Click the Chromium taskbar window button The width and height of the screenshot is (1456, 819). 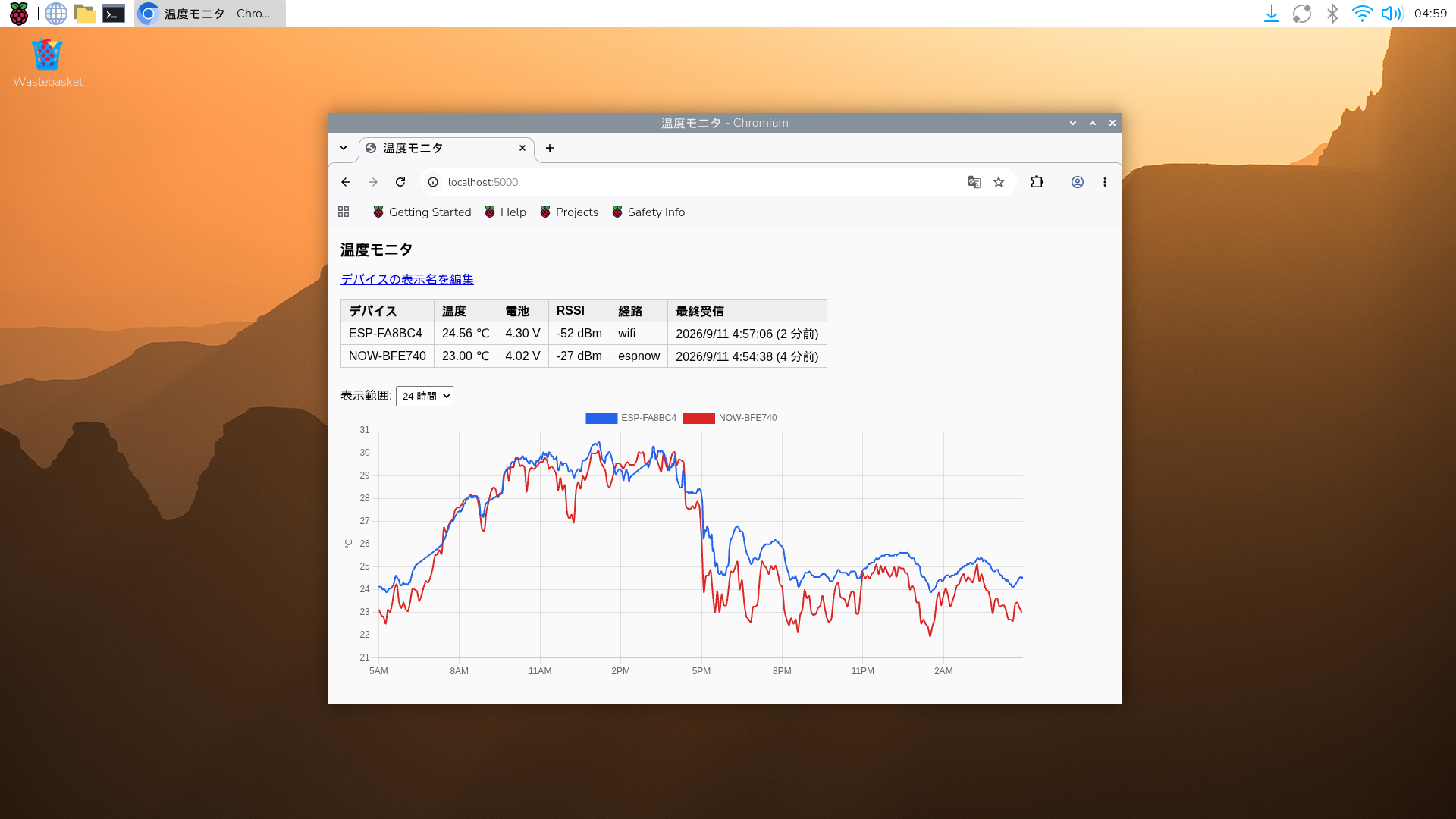(x=210, y=14)
